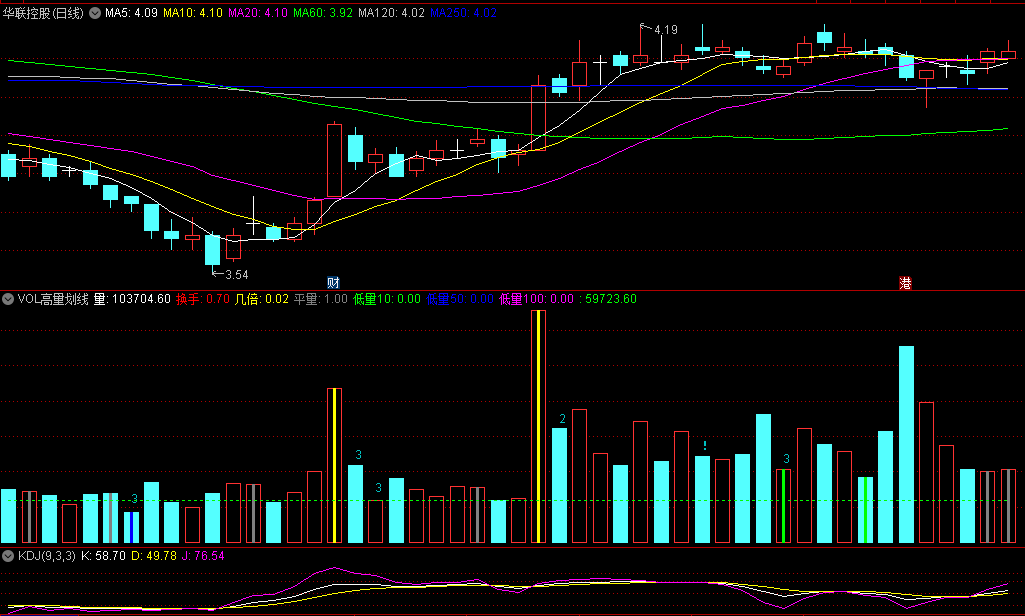Click the 59723.60 average volume value
1025x616 pixels.
[611, 299]
